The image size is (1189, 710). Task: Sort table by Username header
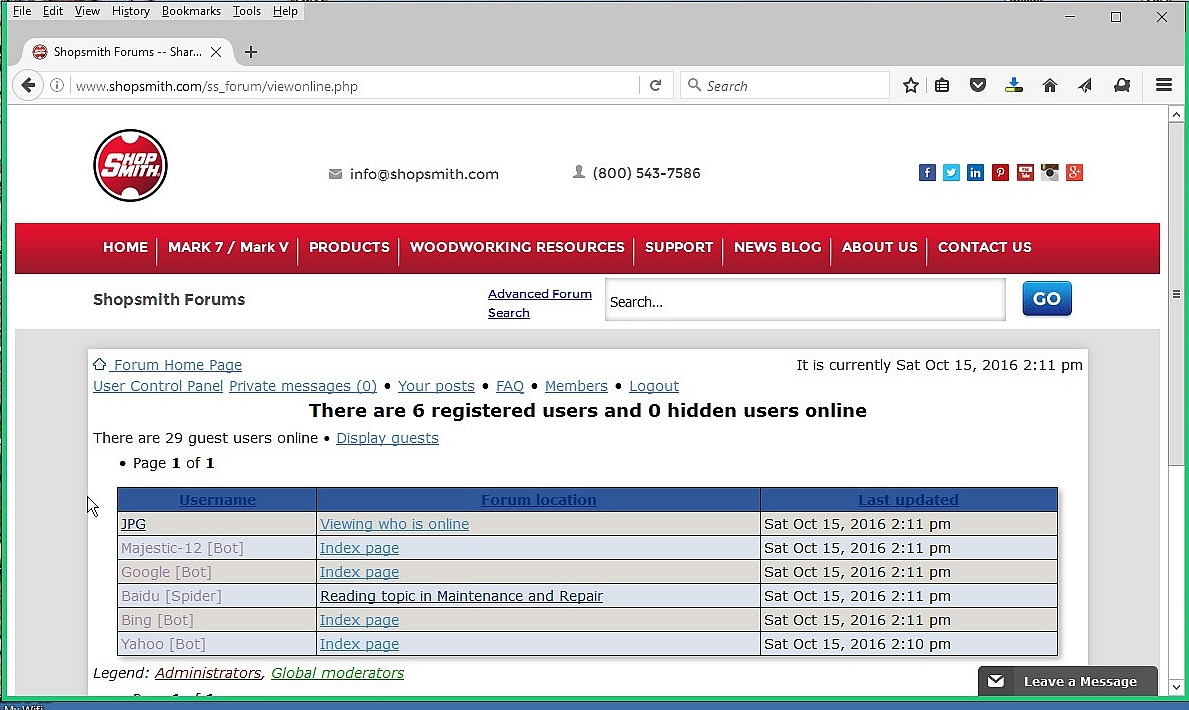pyautogui.click(x=217, y=500)
